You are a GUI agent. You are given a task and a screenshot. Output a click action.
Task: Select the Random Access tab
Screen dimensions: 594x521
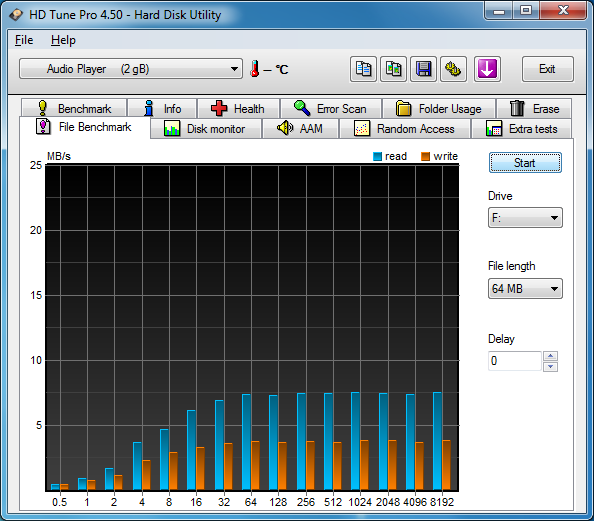405,129
